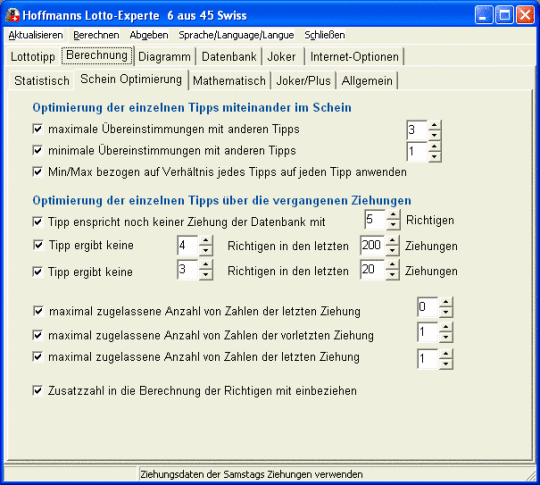Viewport: 540px width, 485px height.
Task: Click the Ziehungen field showing 200
Action: (373, 246)
